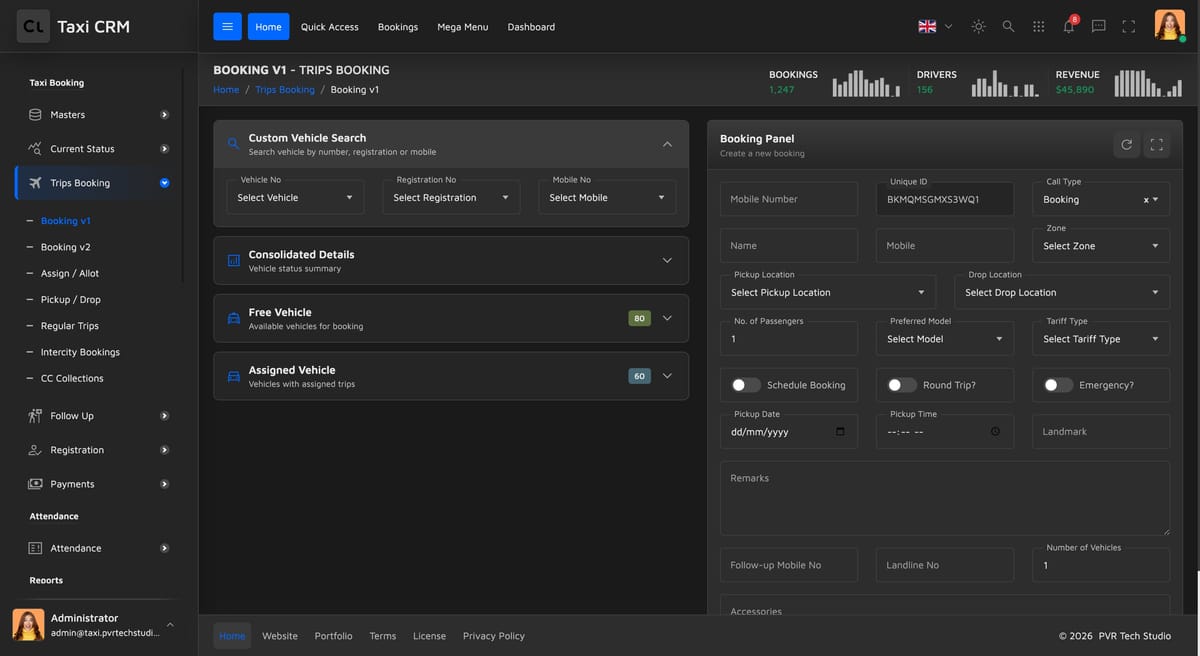Click the Attendance sidebar icon

[x=35, y=548]
